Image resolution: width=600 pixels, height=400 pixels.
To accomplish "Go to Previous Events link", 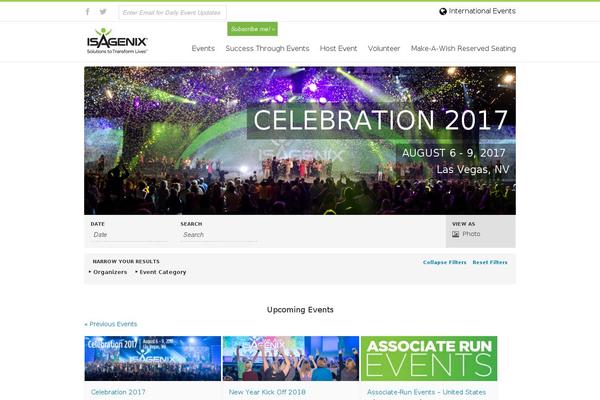I will click(111, 324).
